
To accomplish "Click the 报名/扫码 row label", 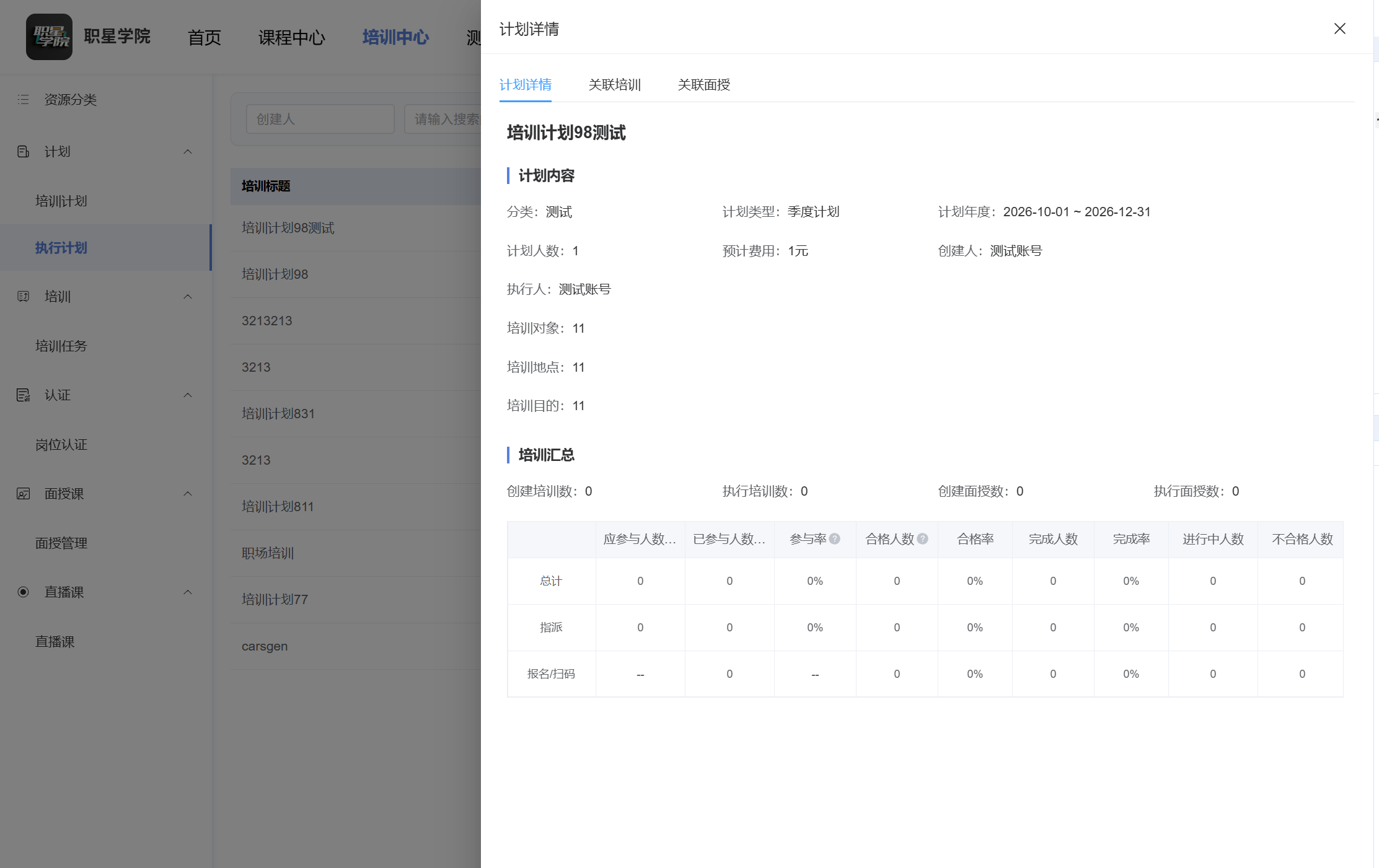I will click(551, 674).
